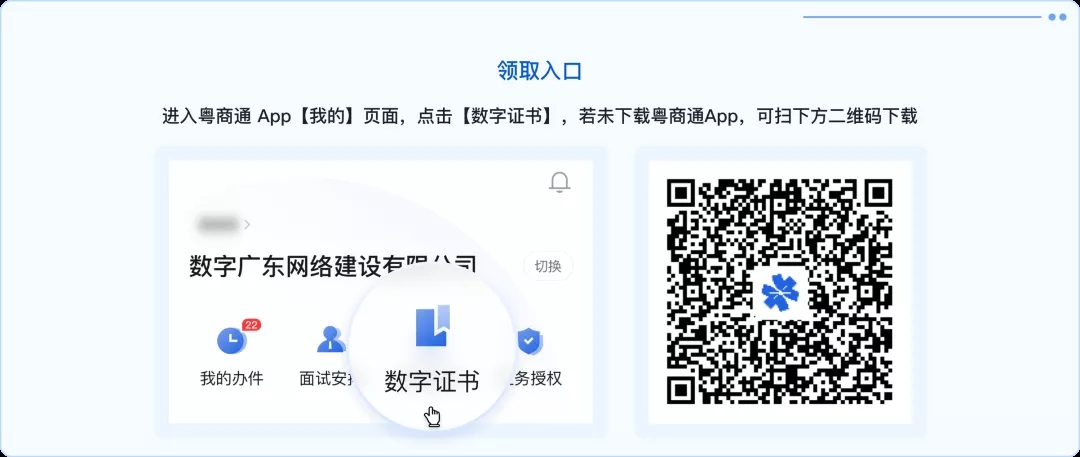Click the hand cursor pointer icon
The width and height of the screenshot is (1080, 457).
[433, 417]
